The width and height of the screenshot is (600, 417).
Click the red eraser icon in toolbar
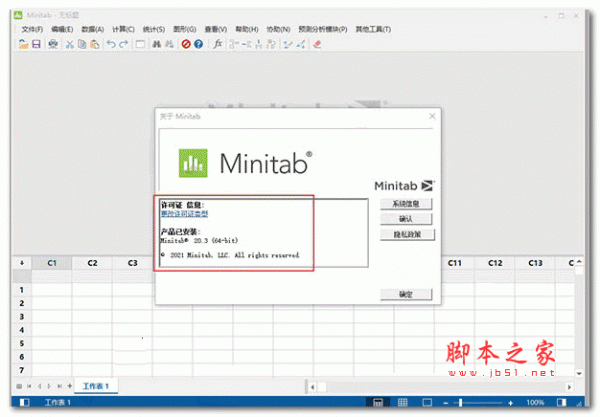pos(317,44)
